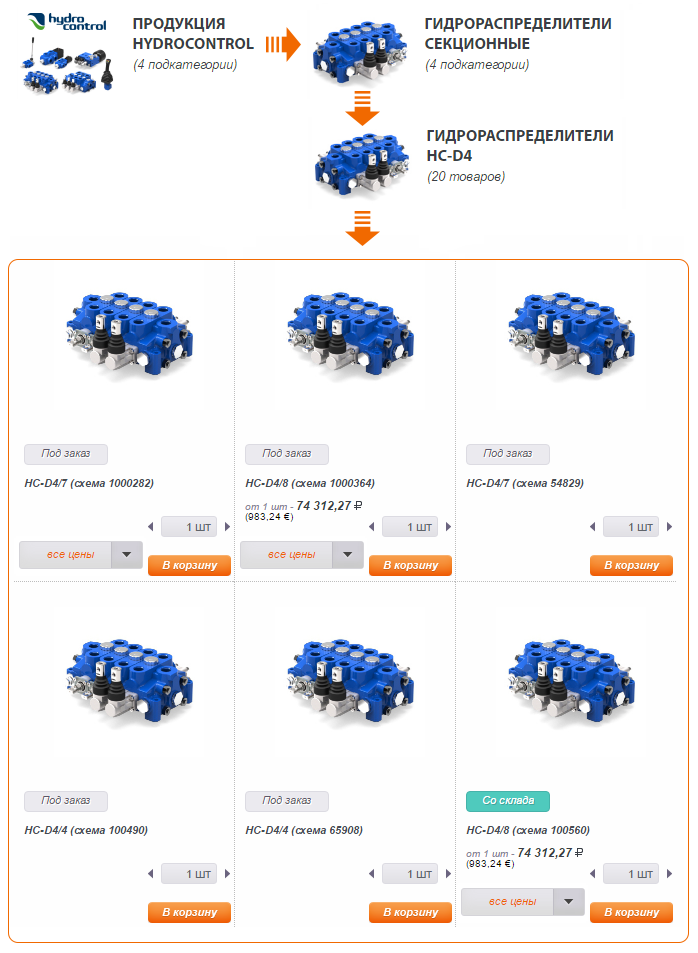698x953 pixels.
Task: Open HC-D4/7 (схема 1000282) product title
Action: point(89,483)
